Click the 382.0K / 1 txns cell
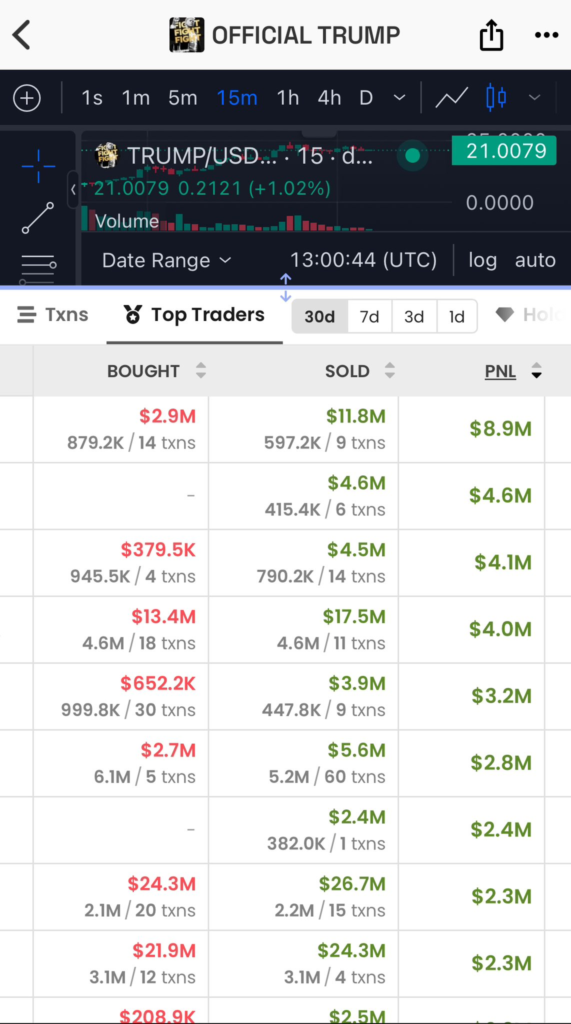 coord(326,843)
